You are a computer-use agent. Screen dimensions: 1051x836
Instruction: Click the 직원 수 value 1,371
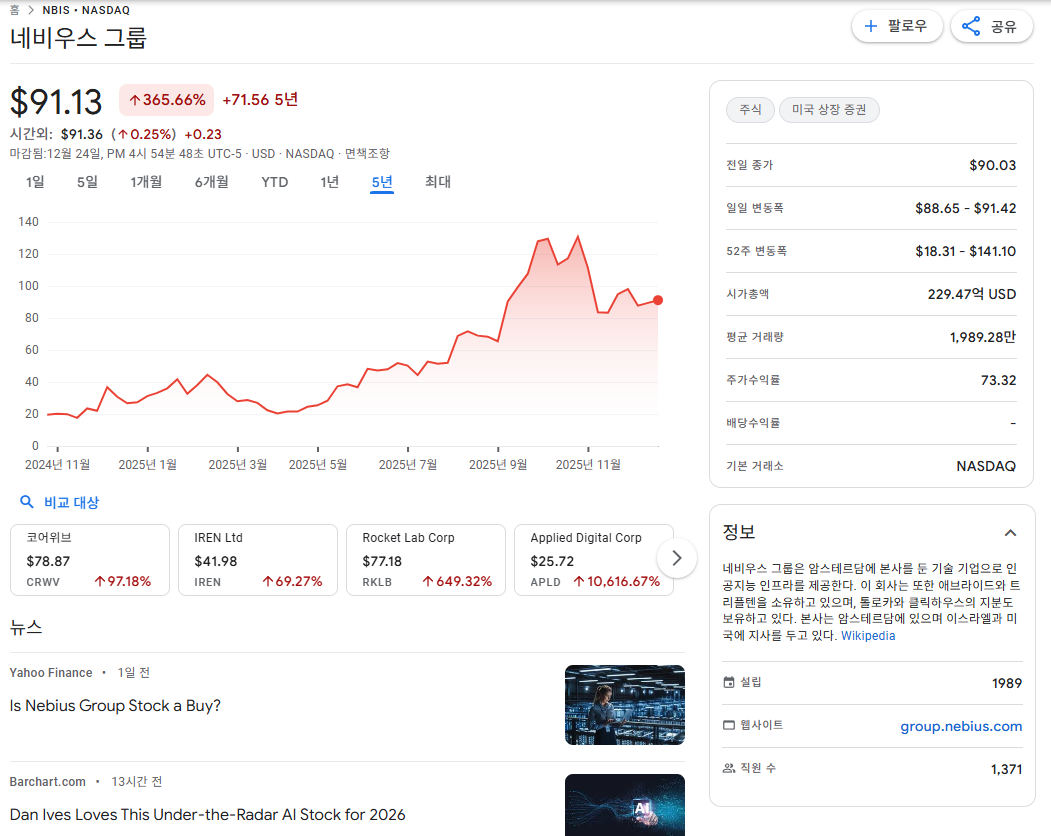tap(1007, 769)
